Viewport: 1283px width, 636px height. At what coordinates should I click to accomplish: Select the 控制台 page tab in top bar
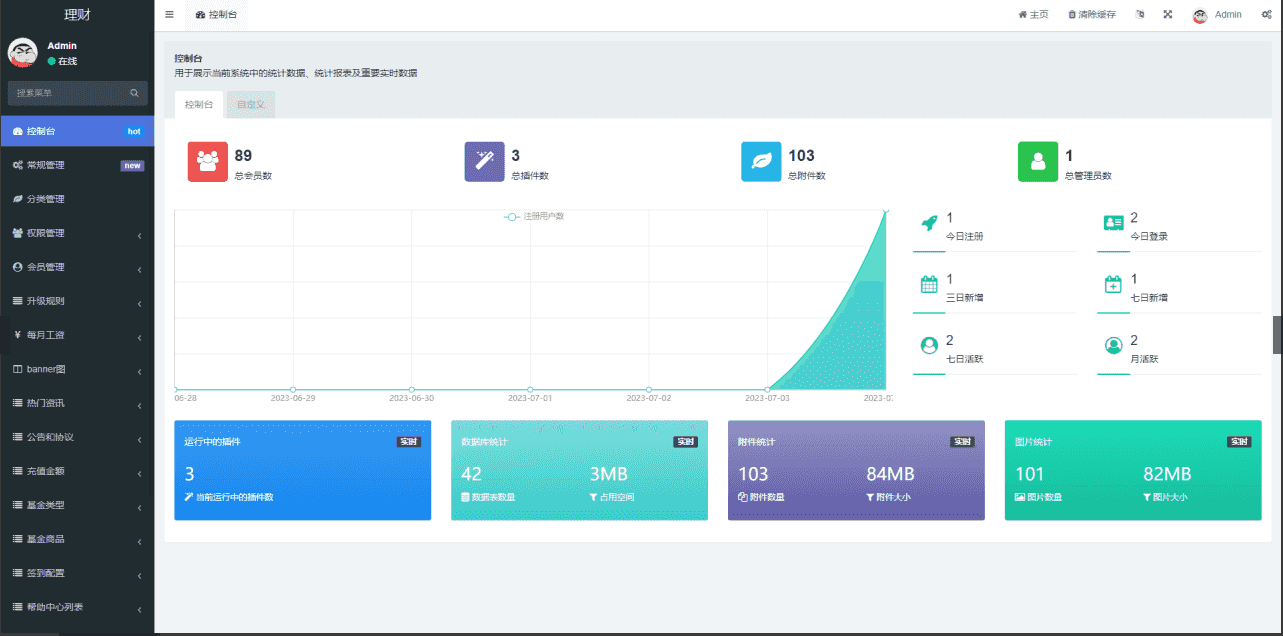pyautogui.click(x=216, y=15)
